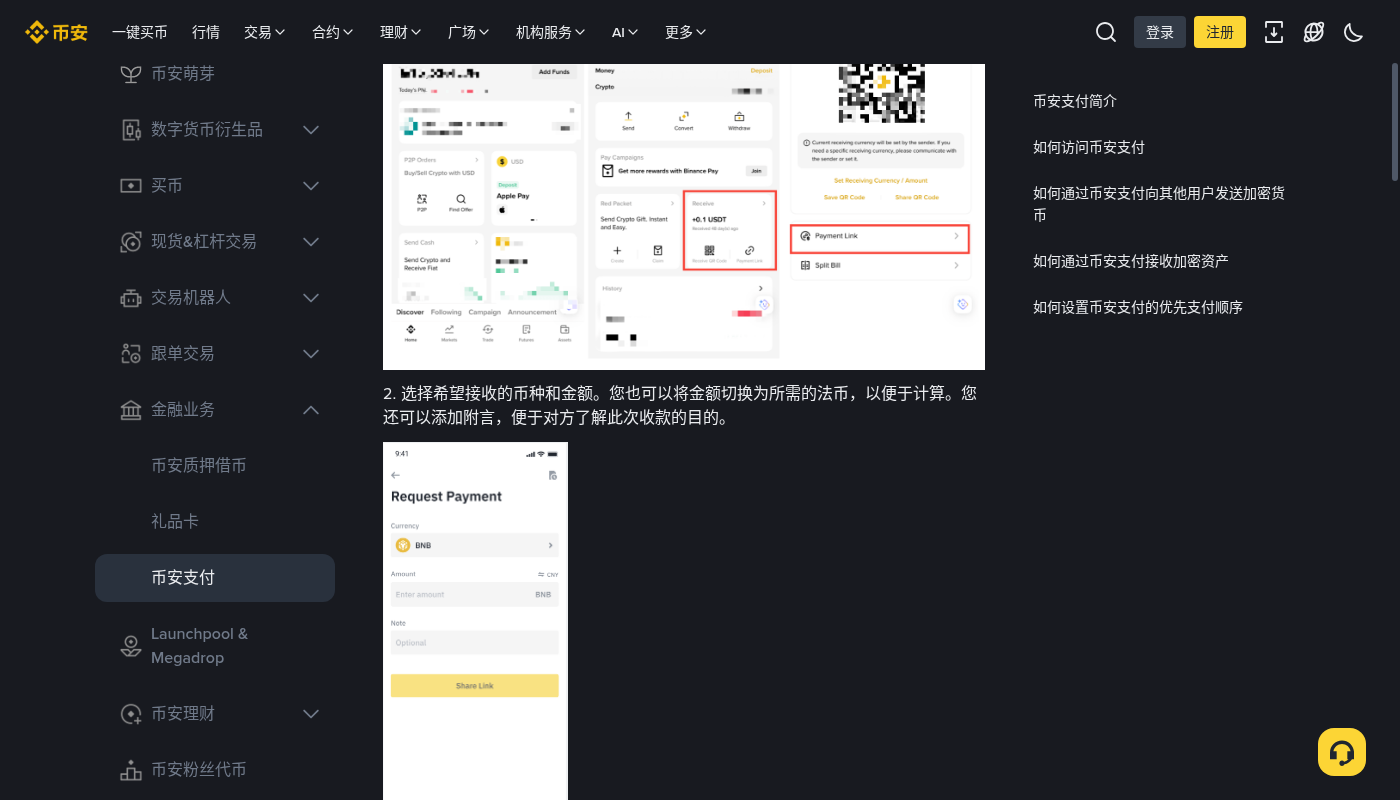Click the 币安理财 sidebar icon
1400x800 pixels.
pyautogui.click(x=131, y=714)
